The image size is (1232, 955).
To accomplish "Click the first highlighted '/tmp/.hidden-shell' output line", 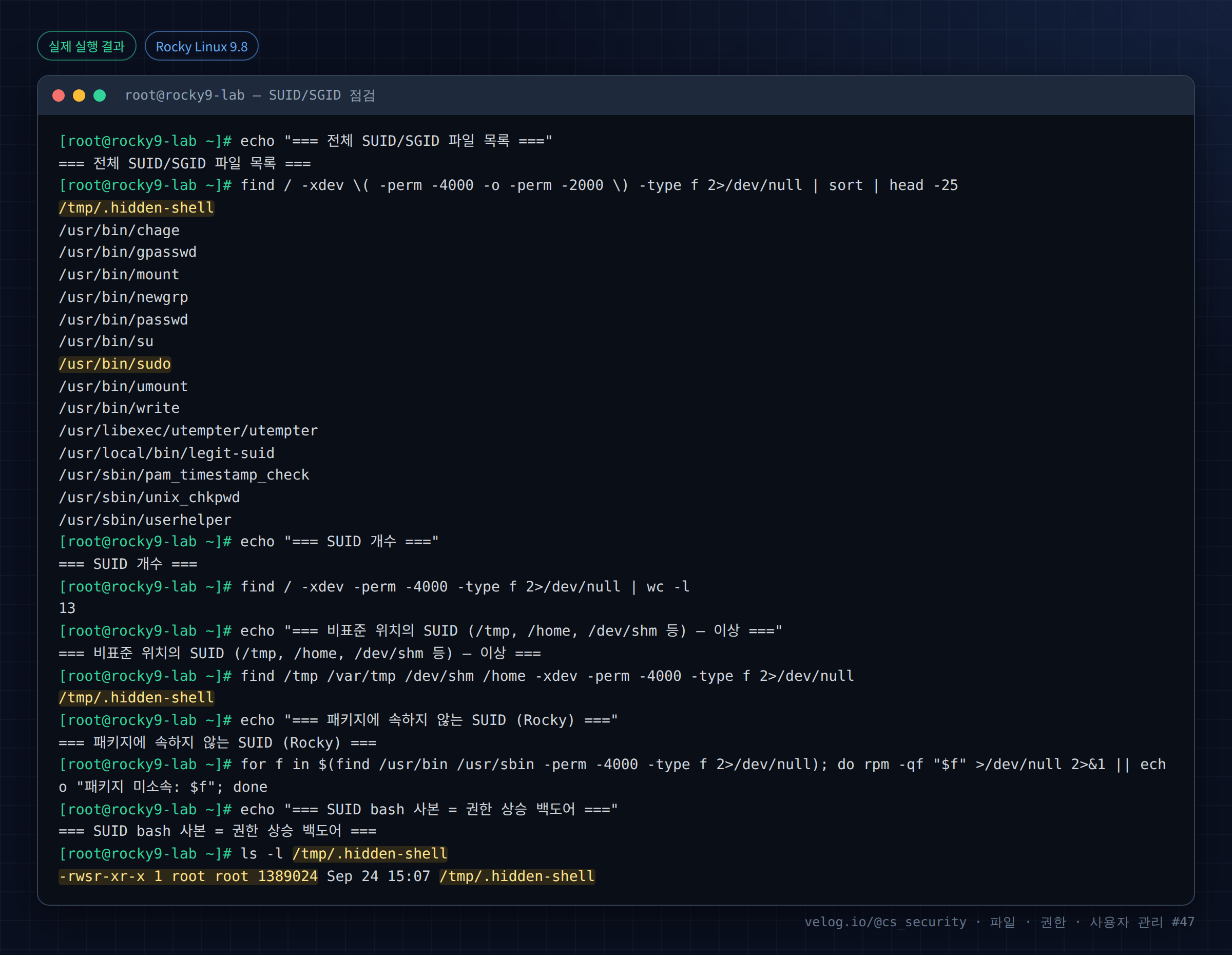I will [x=137, y=208].
